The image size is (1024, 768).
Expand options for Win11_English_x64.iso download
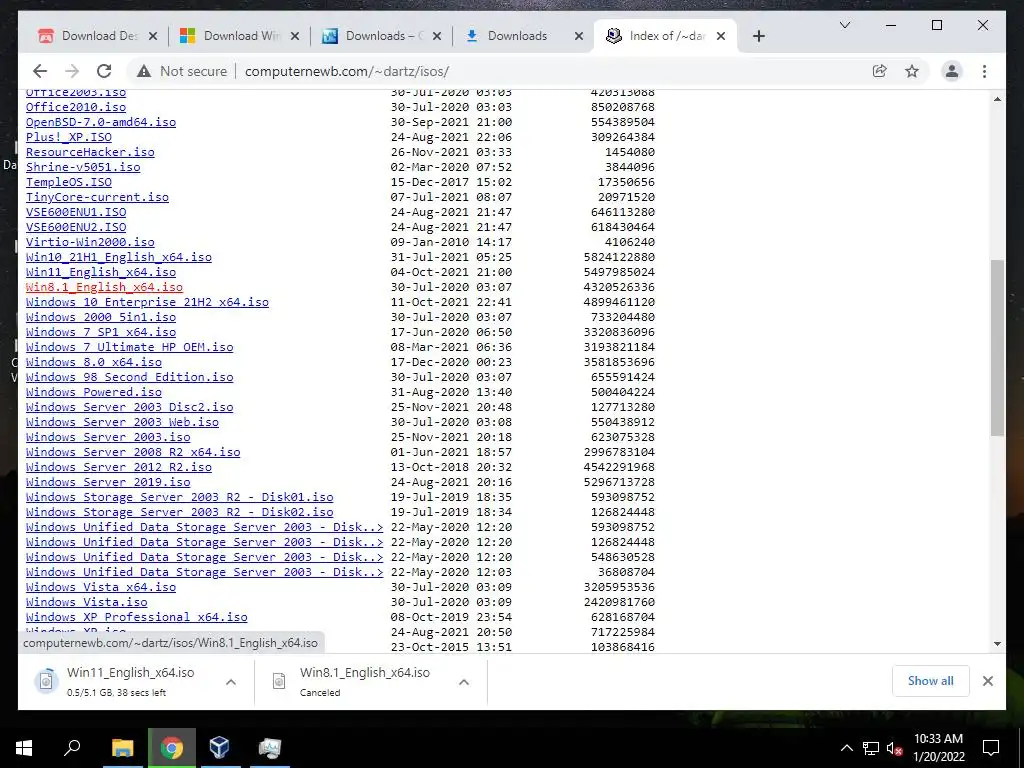click(x=231, y=682)
